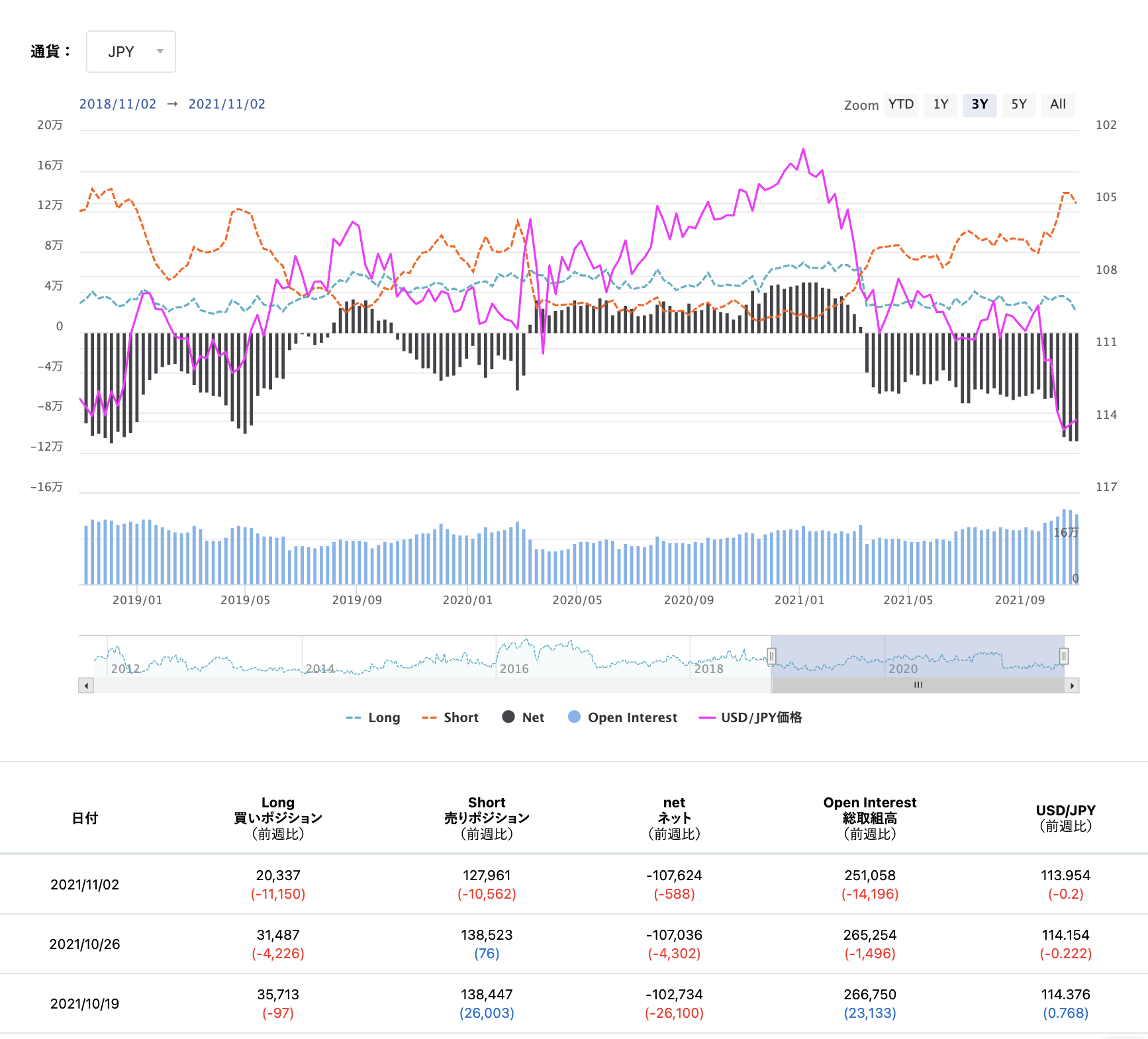Select the 1Y zoom range

click(x=940, y=105)
